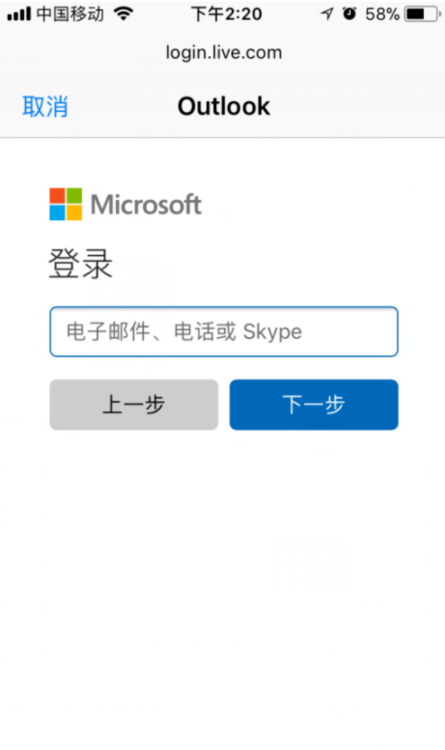
Task: Tap the login.live.com address text
Action: click(224, 53)
